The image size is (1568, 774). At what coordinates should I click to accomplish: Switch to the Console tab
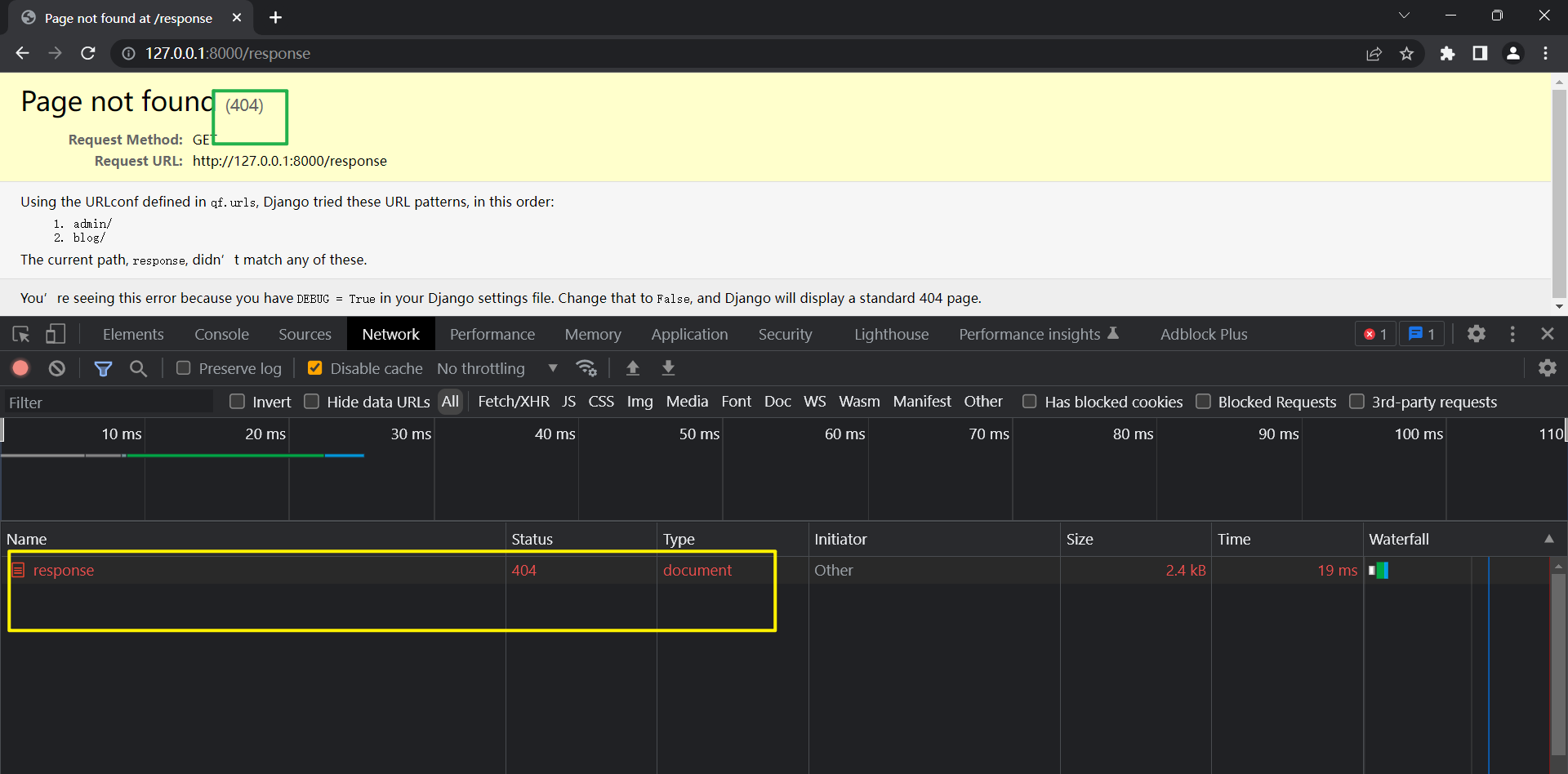(221, 334)
